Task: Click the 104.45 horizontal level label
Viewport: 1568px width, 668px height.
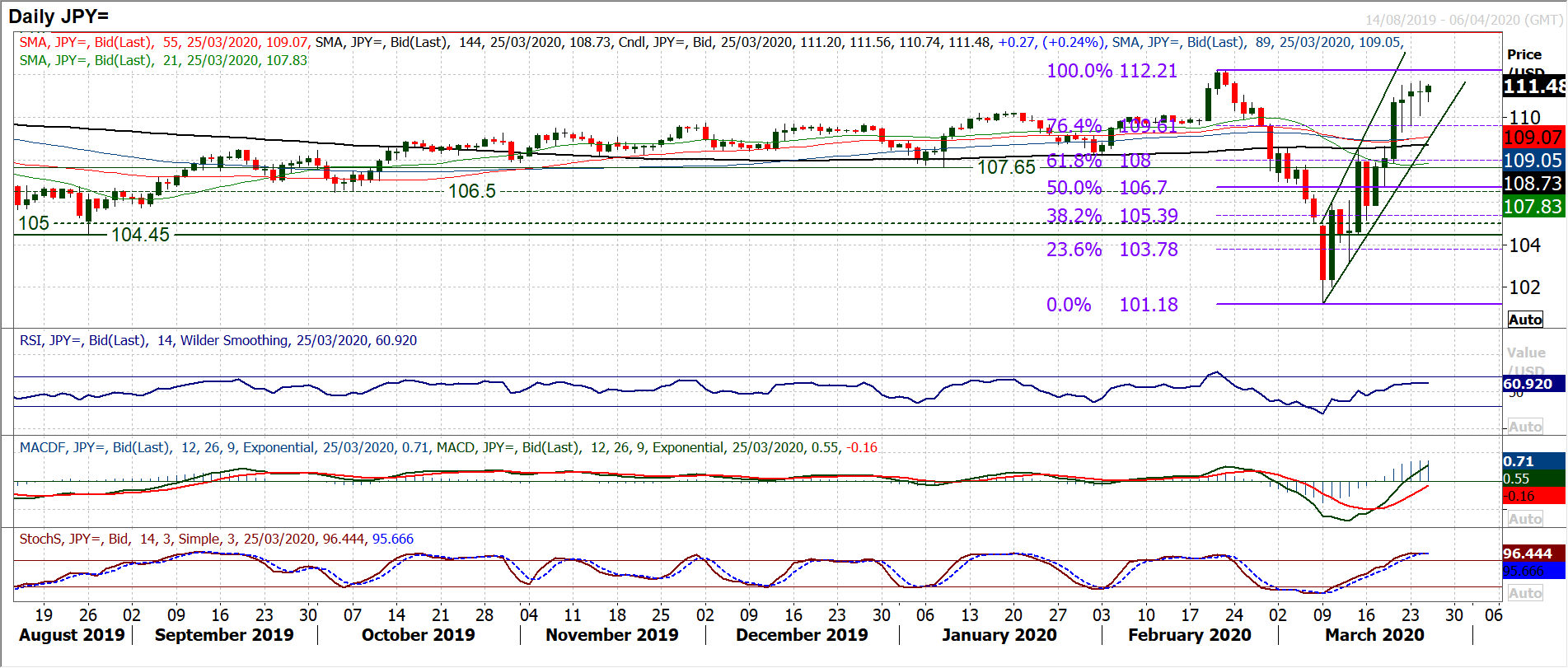Action: click(x=140, y=235)
